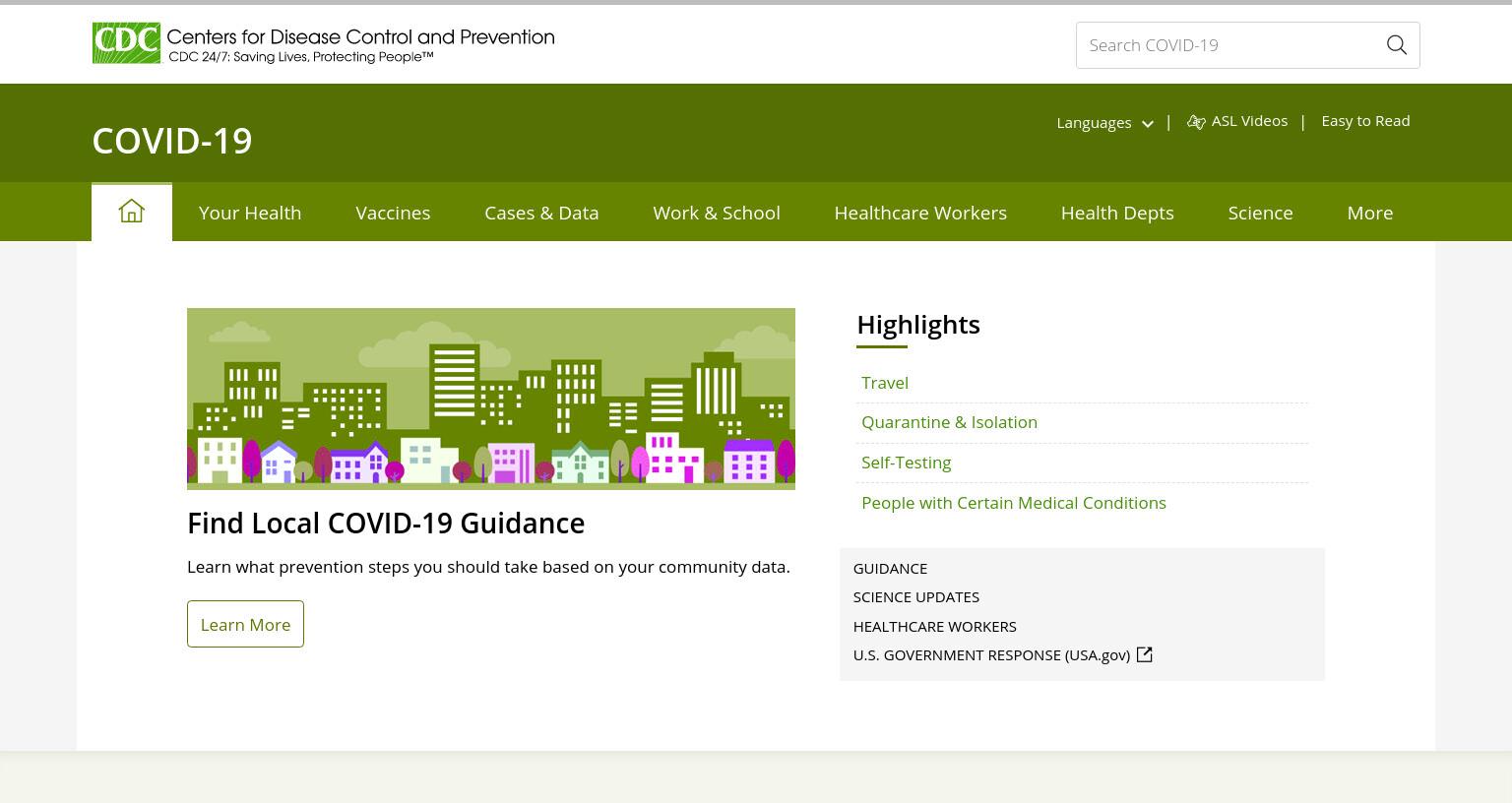
Task: Click the Find Local COVID-19 Guidance heading
Action: pos(386,524)
